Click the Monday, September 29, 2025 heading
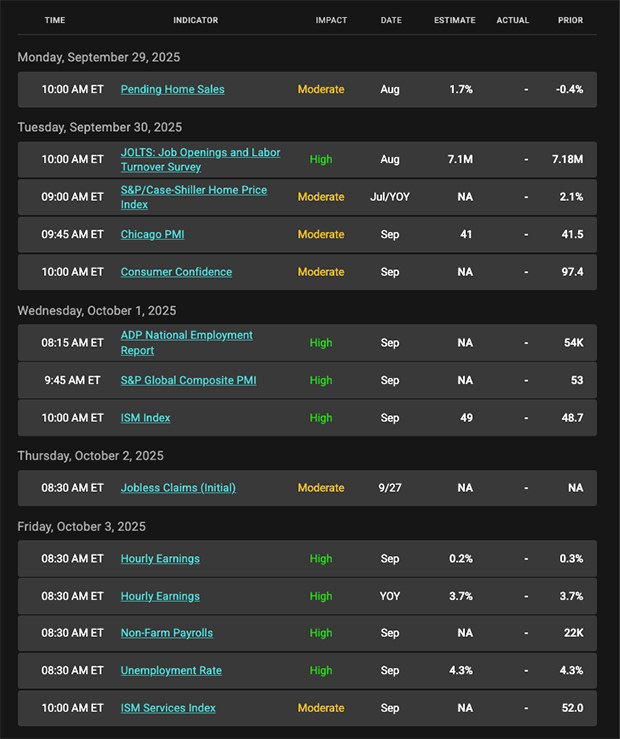Screen dimensions: 620x739 coord(99,57)
